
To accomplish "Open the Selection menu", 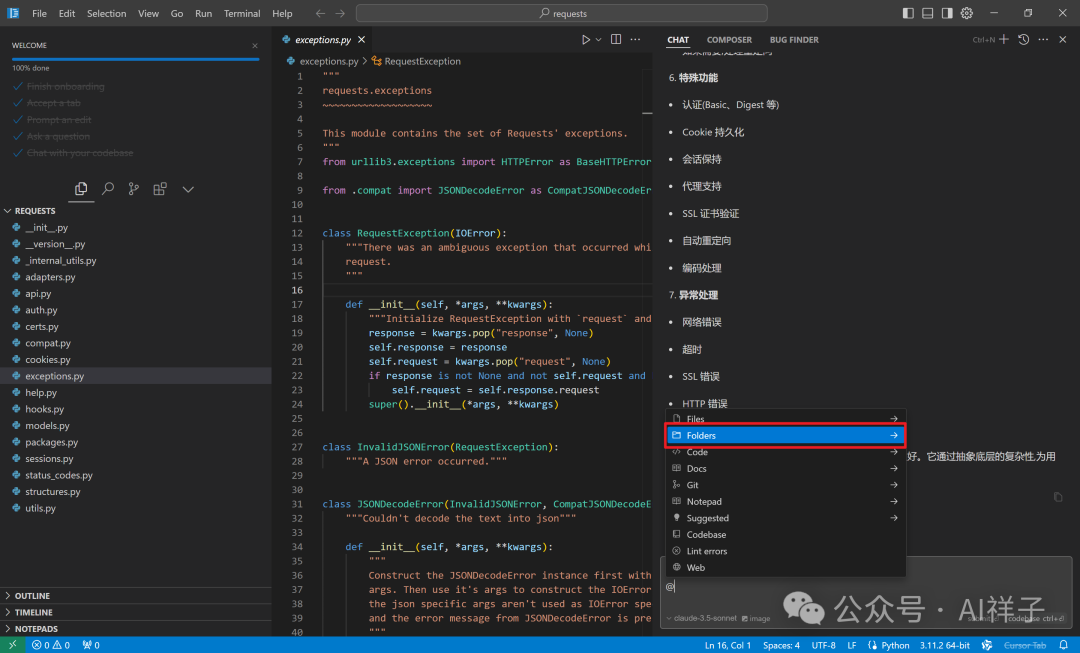I will (106, 13).
